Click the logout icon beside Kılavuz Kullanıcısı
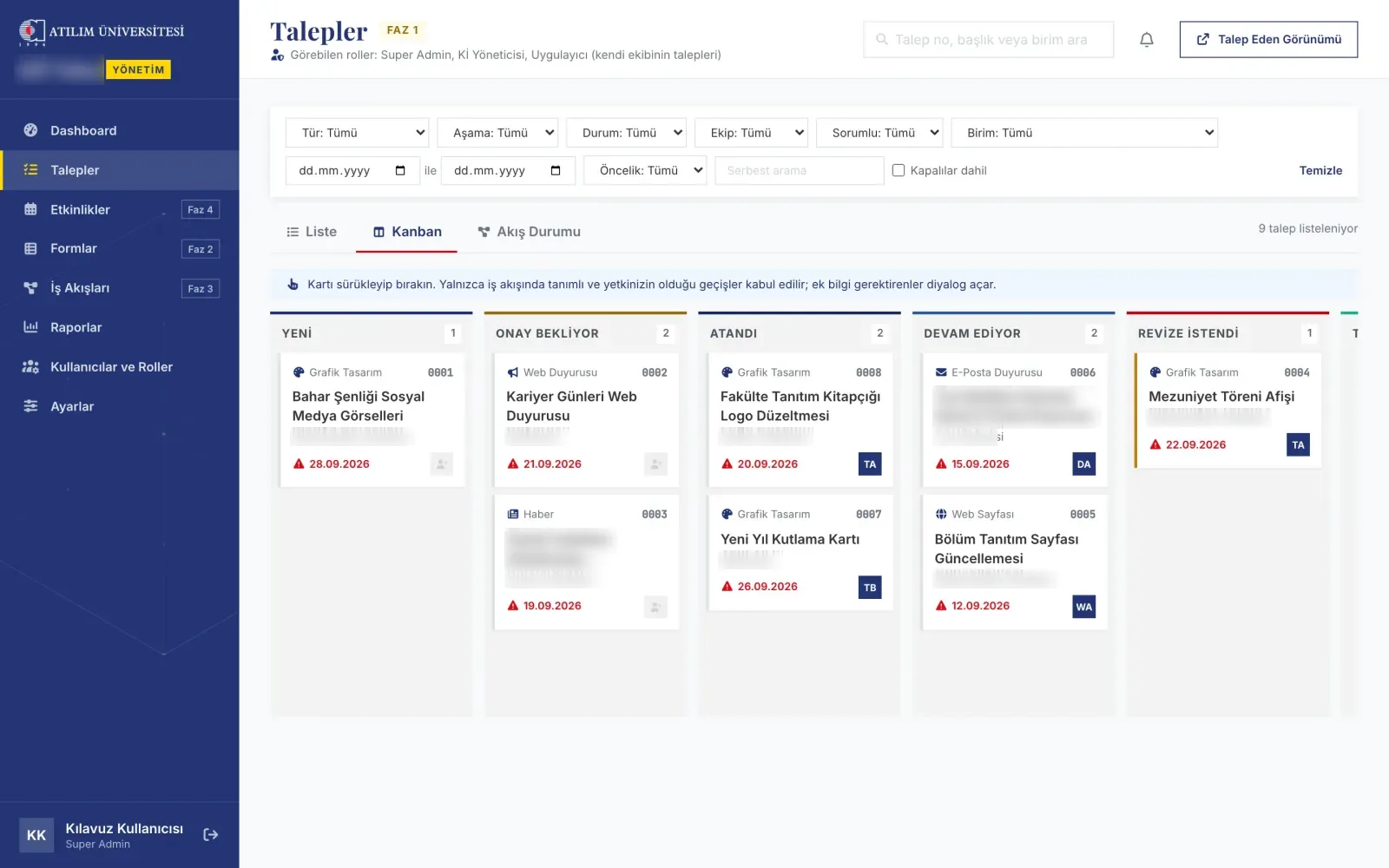The height and width of the screenshot is (868, 1389). pos(210,834)
